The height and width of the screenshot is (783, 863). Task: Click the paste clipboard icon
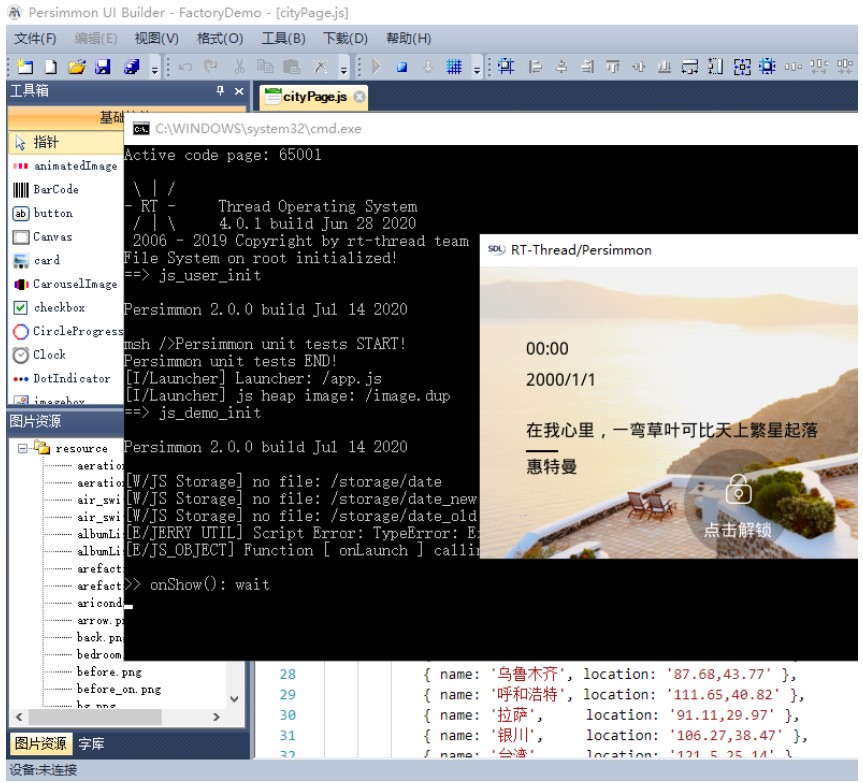coord(291,67)
